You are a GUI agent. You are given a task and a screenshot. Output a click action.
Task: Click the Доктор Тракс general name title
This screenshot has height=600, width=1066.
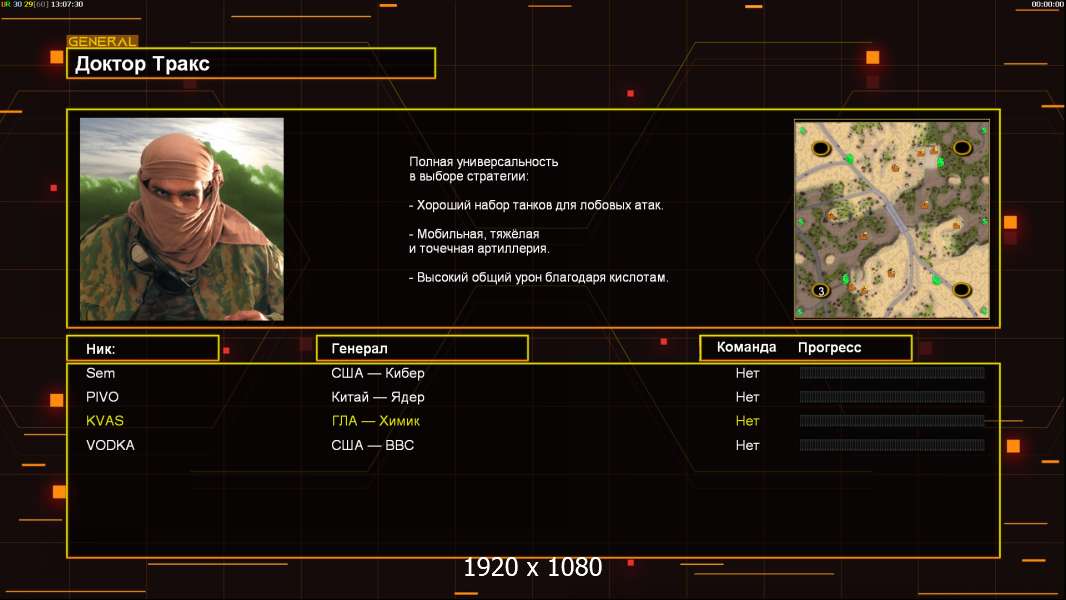142,64
